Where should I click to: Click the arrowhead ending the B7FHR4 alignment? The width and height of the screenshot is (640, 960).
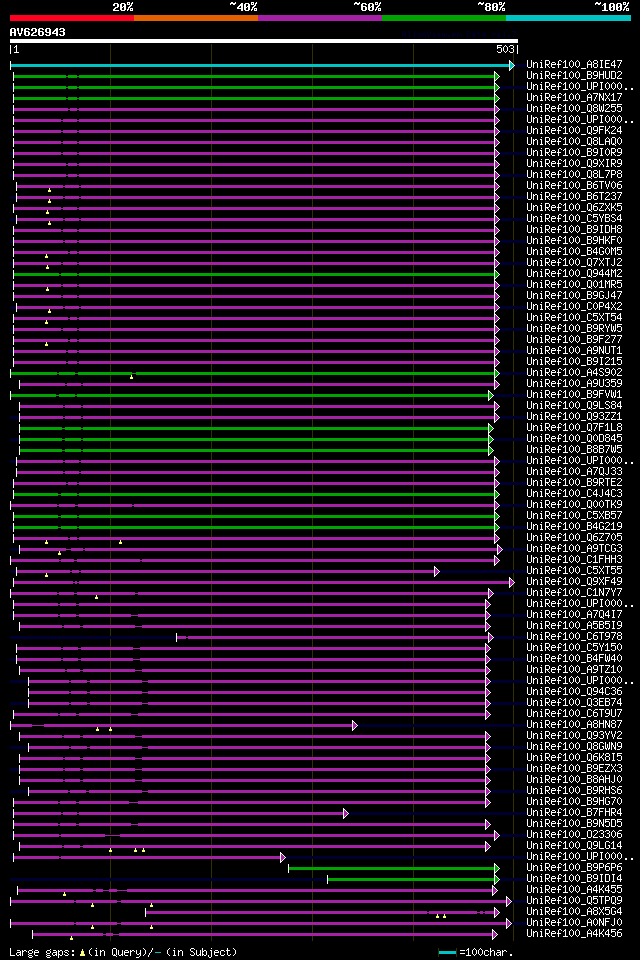click(x=346, y=814)
